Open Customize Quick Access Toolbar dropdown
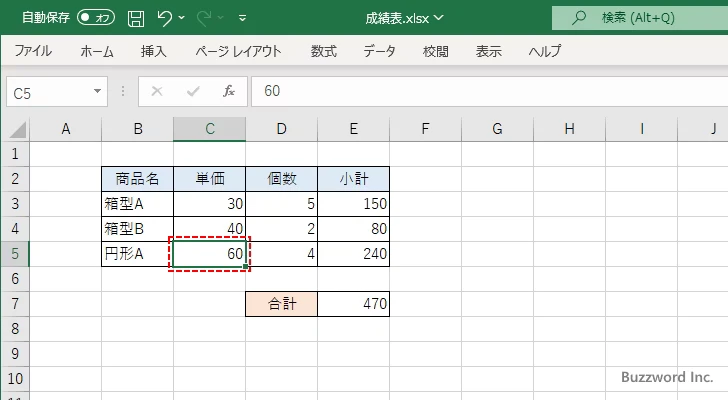 click(x=243, y=17)
